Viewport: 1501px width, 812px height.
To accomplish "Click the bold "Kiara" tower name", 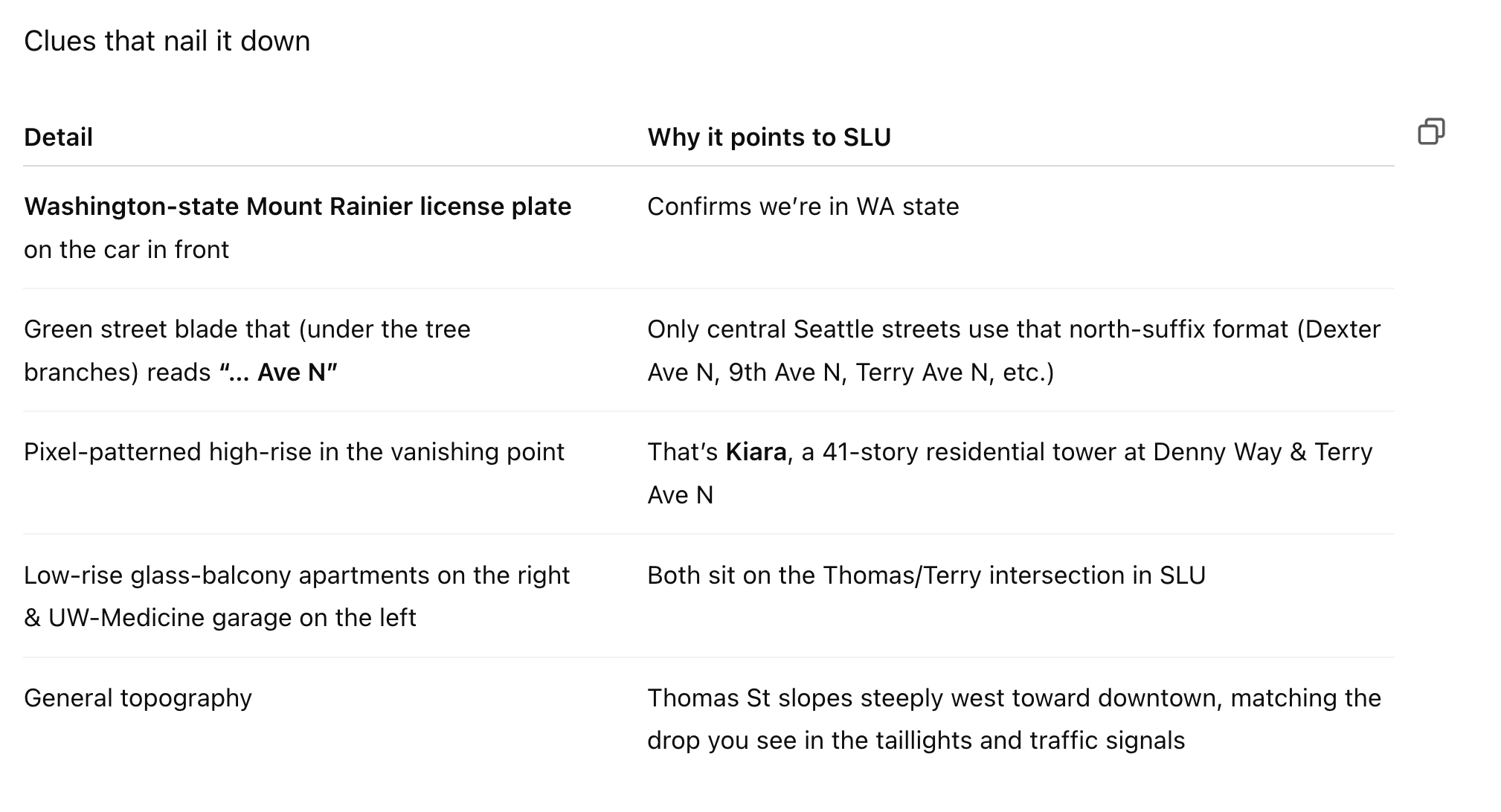I will tap(756, 452).
